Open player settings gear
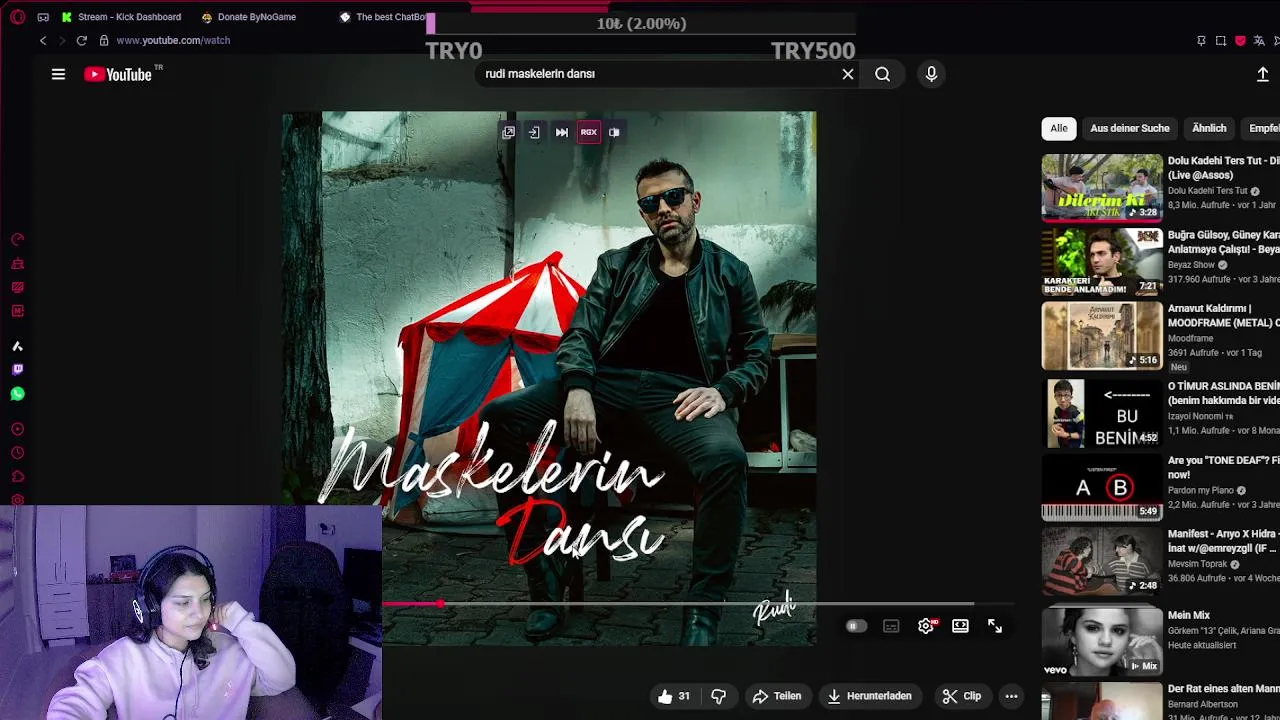This screenshot has height=720, width=1280. tap(926, 626)
